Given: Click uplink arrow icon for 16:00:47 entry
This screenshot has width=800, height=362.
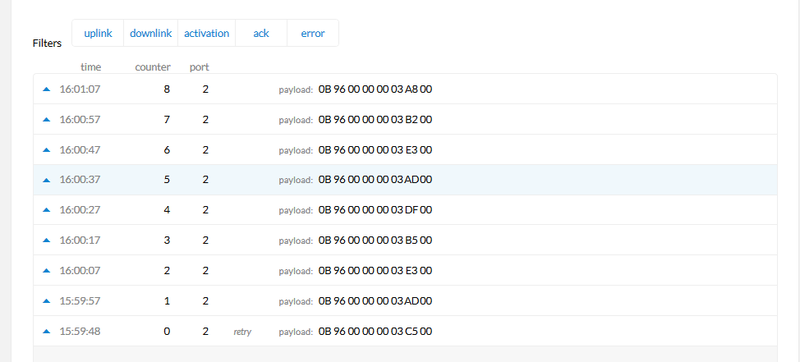Looking at the screenshot, I should (46, 150).
